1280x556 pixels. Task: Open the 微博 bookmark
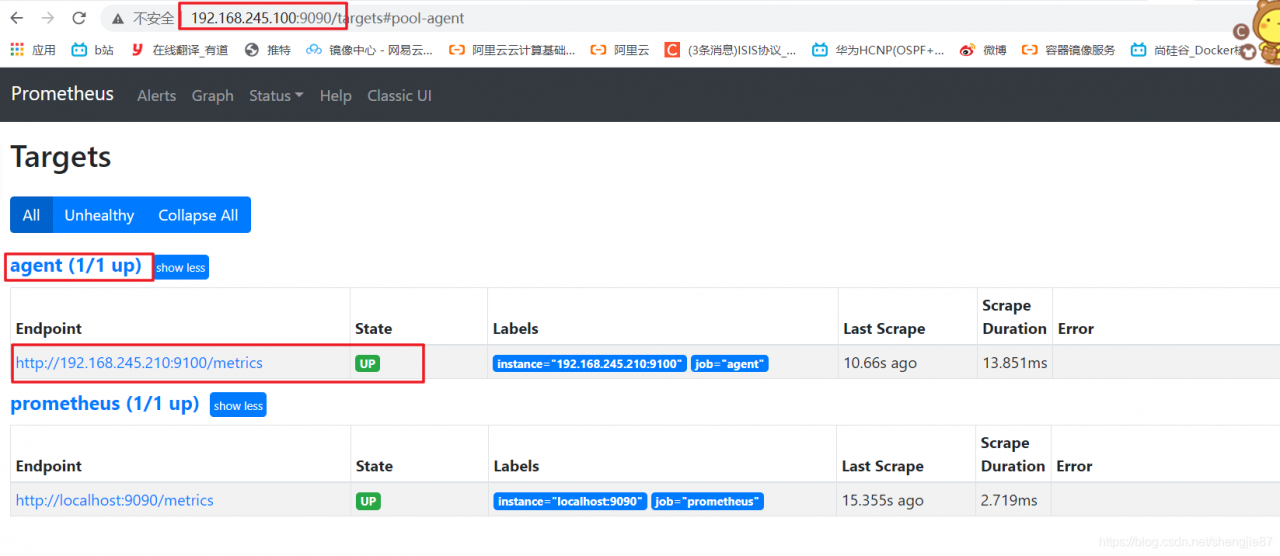click(x=983, y=49)
